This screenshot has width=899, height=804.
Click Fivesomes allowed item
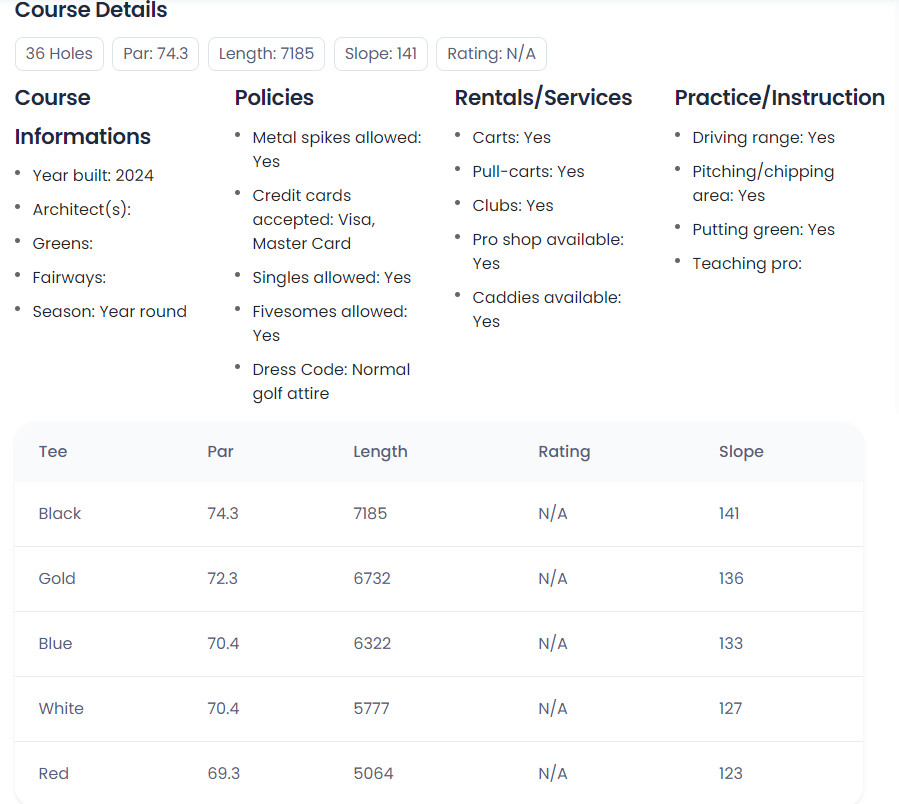pos(330,323)
